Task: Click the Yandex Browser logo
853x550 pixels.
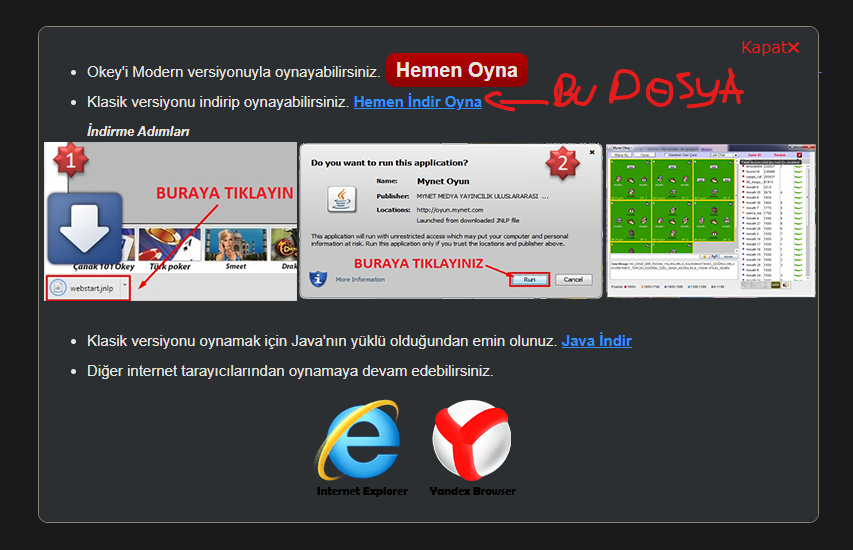Action: 472,440
